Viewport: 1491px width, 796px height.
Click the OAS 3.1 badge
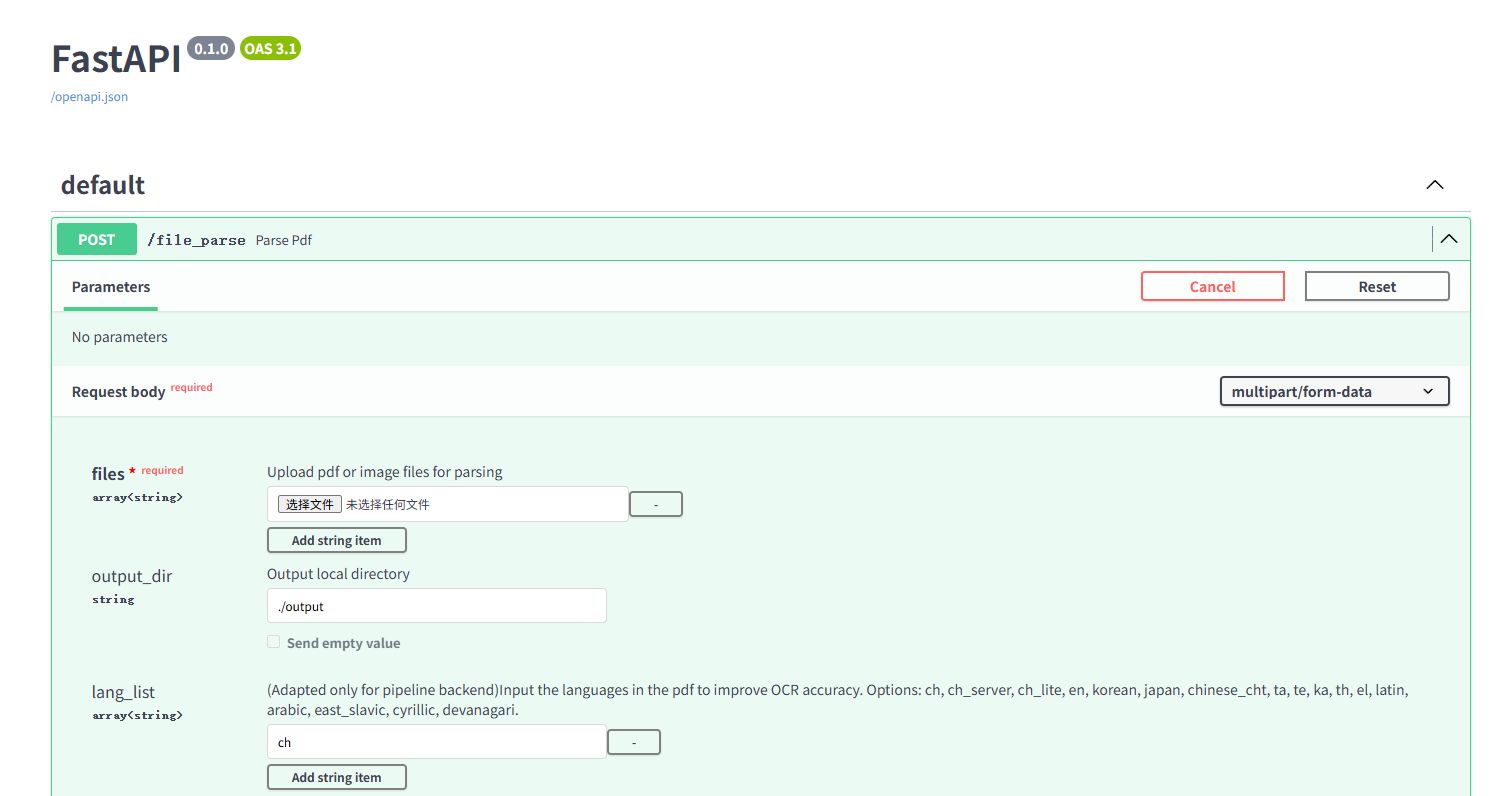tap(270, 49)
